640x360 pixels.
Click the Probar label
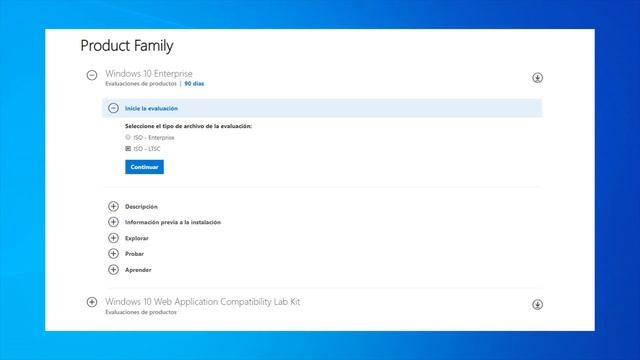134,254
